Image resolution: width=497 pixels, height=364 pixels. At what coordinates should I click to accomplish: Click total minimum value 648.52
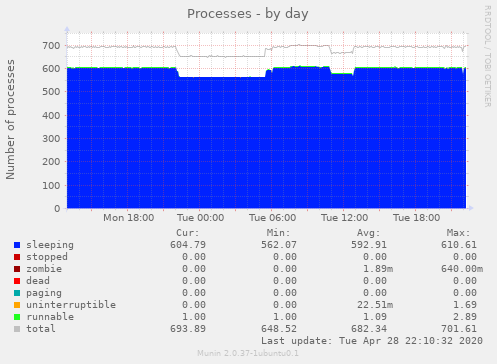pyautogui.click(x=279, y=329)
